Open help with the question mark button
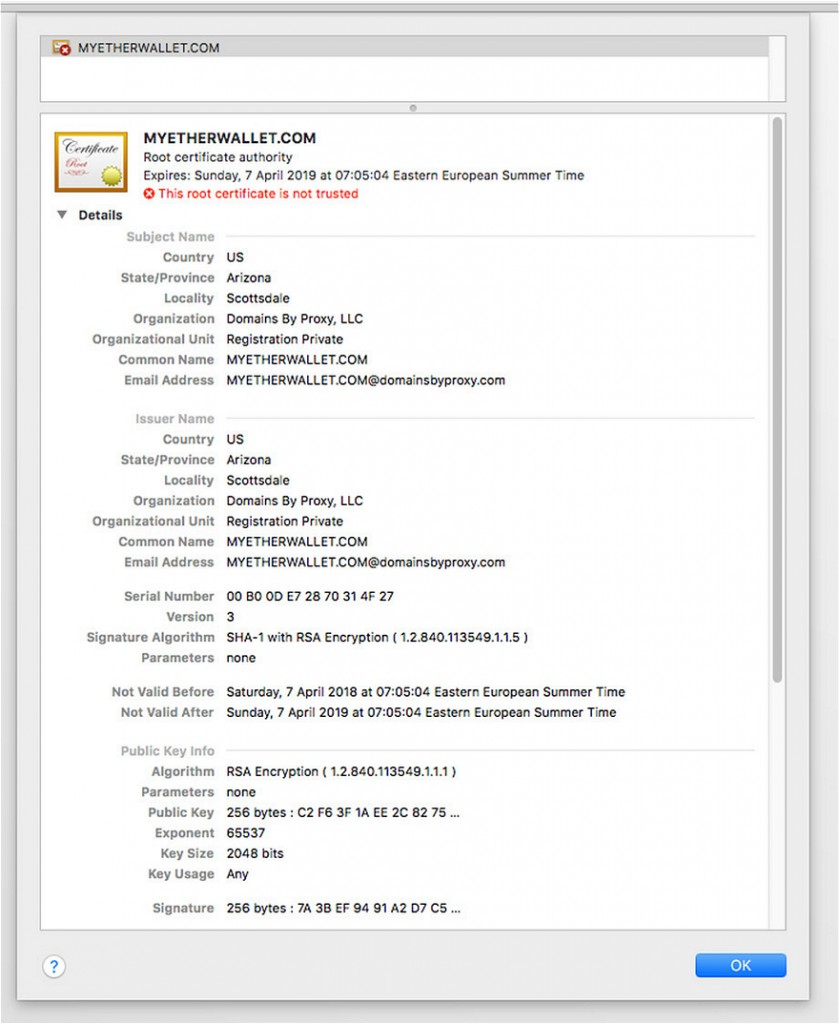The width and height of the screenshot is (839, 1024). coord(54,966)
